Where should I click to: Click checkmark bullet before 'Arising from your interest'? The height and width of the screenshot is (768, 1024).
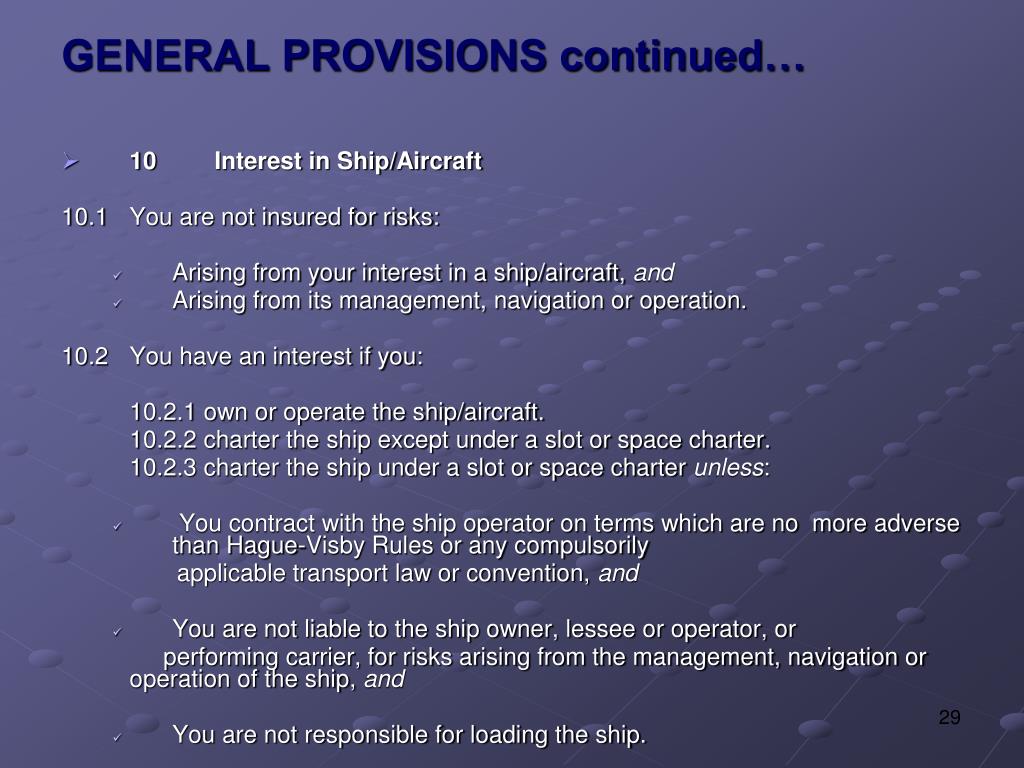pyautogui.click(x=118, y=276)
